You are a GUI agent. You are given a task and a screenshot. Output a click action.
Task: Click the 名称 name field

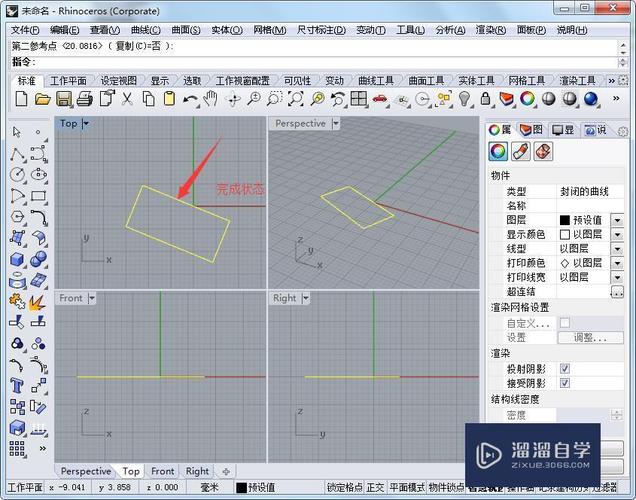pos(589,206)
